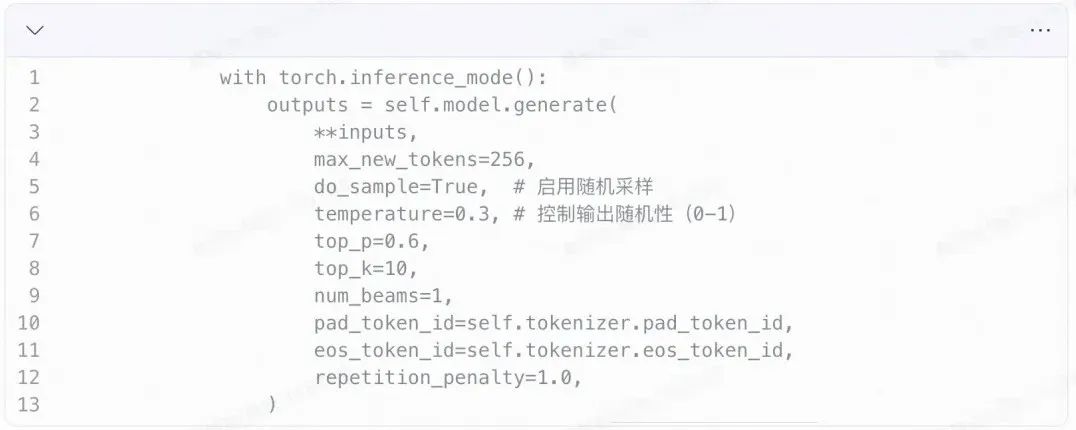
Task: Click the repetition_penalty=1.0 line
Action: point(447,378)
